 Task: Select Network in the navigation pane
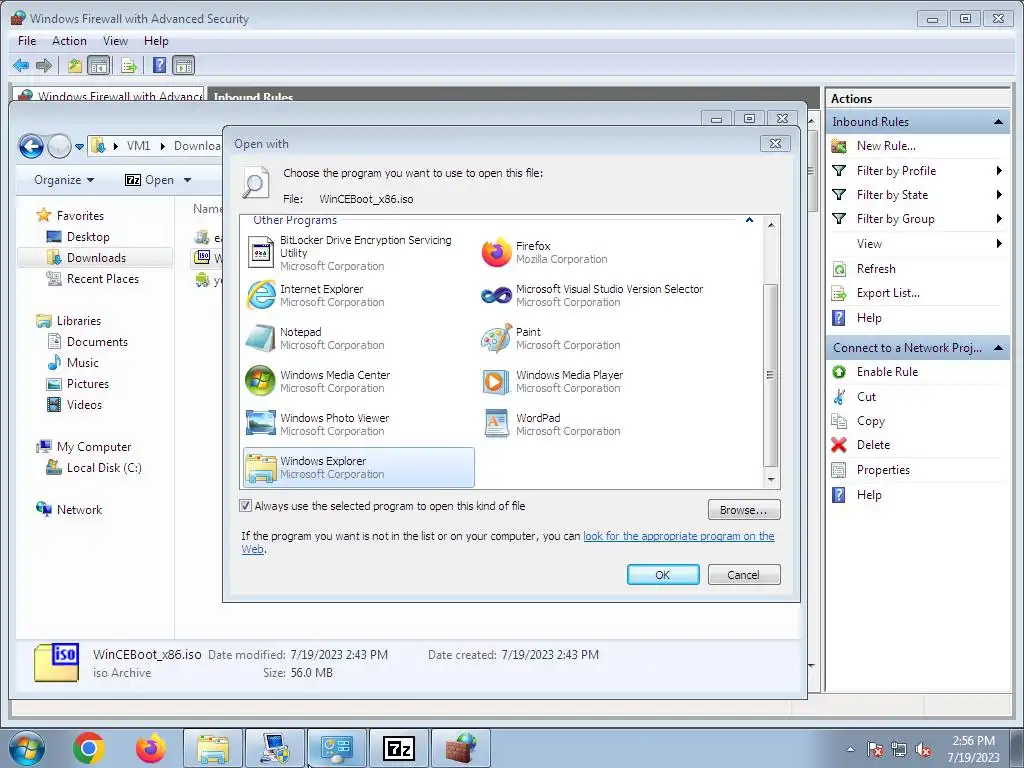click(x=79, y=509)
